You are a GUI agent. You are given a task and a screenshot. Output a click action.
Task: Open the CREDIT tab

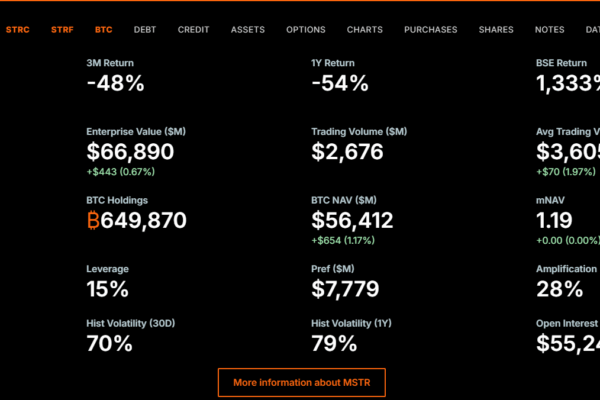(x=194, y=30)
